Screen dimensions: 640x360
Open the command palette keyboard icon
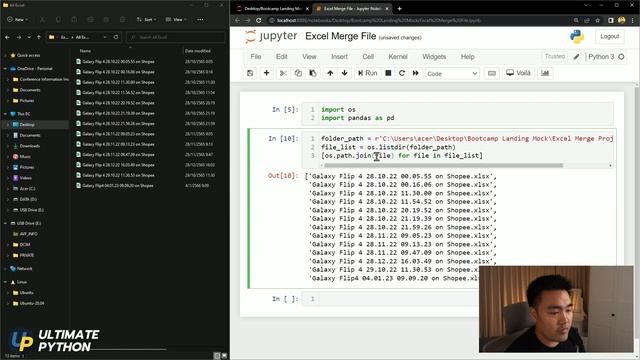492,73
